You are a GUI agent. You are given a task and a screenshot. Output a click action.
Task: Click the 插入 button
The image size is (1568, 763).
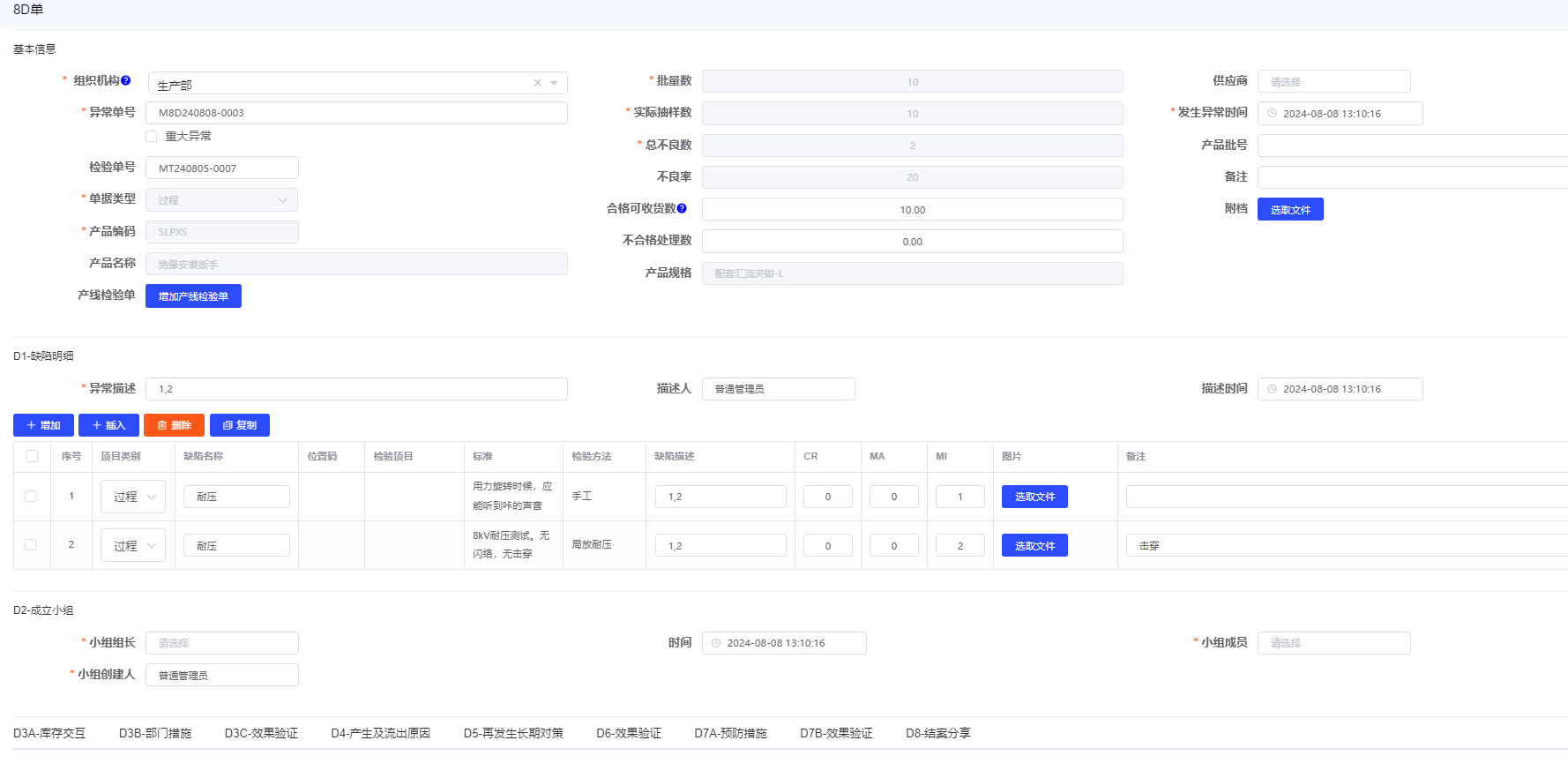tap(108, 425)
